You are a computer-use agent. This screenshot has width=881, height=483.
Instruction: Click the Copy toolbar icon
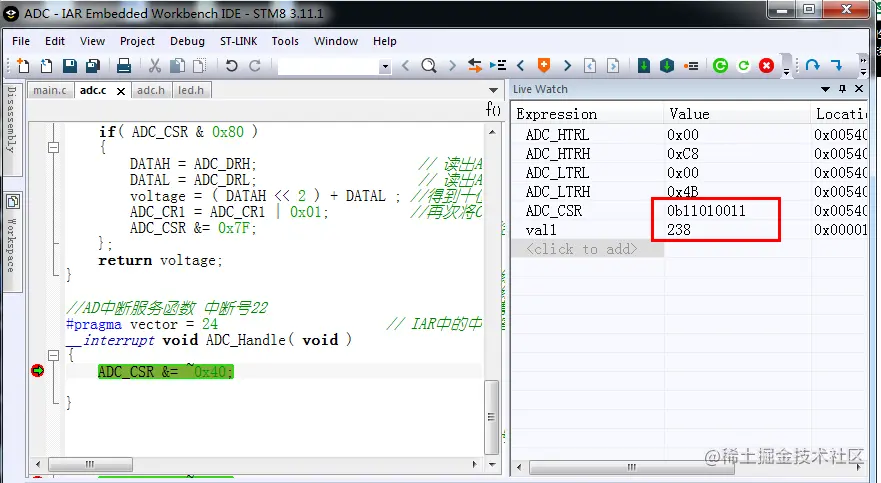pyautogui.click(x=178, y=66)
